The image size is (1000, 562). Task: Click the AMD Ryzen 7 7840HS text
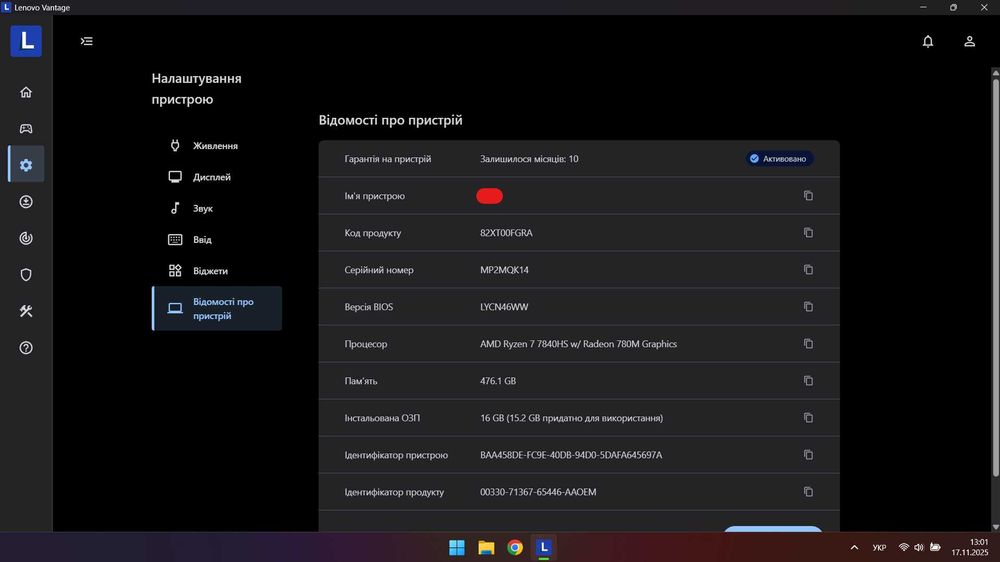578,344
